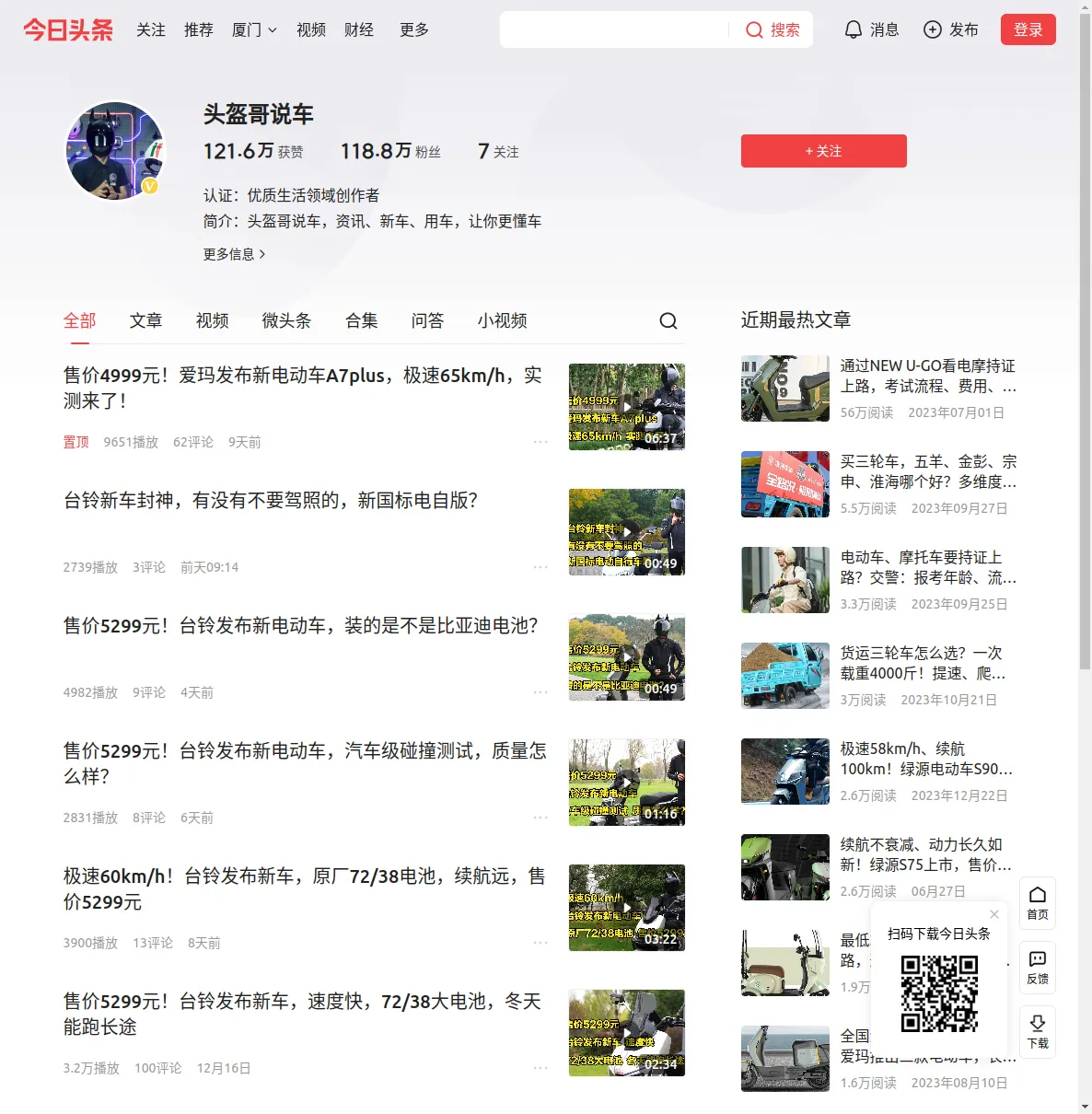The image size is (1092, 1114).
Task: Open hot article 通过NEW U-GO看电摩持证上路
Action: tap(928, 376)
